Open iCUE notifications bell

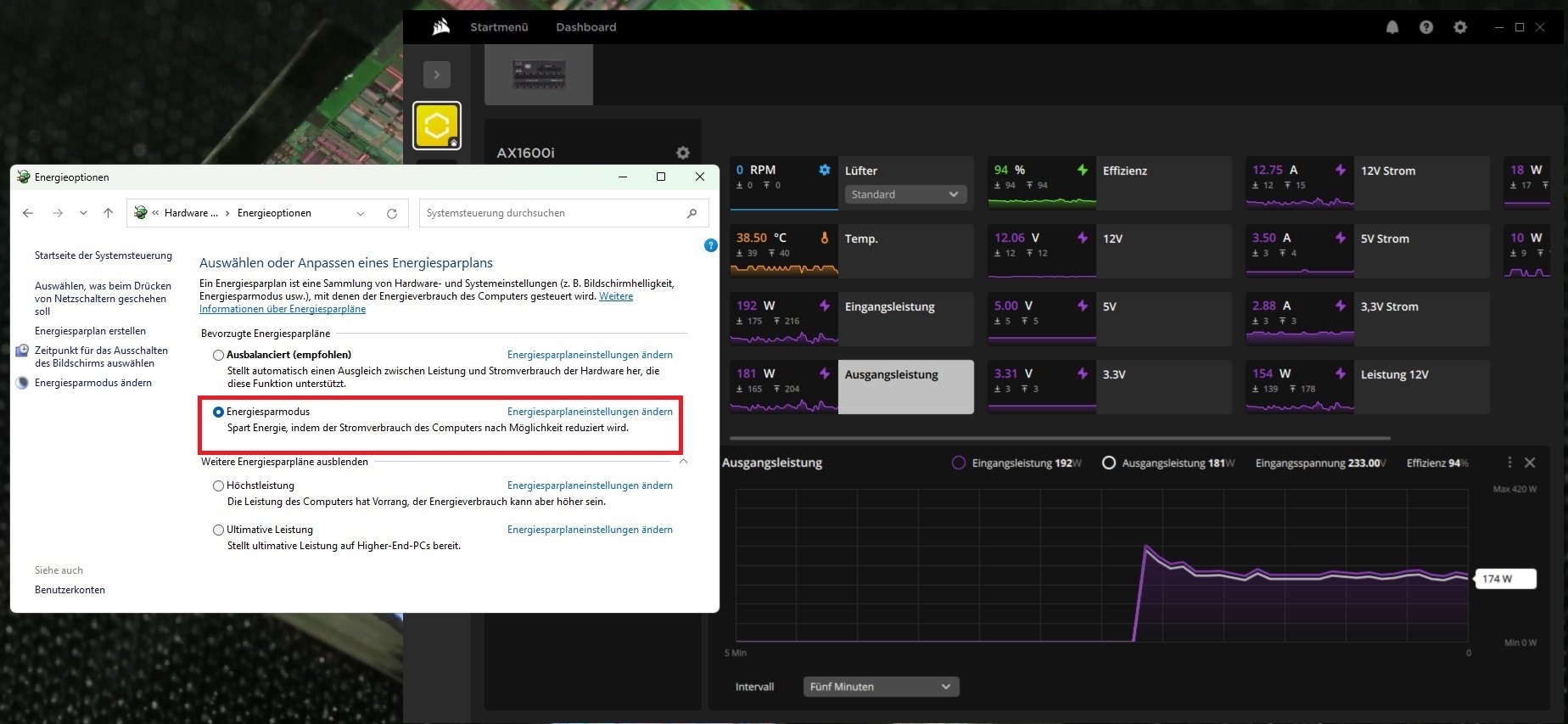1392,27
